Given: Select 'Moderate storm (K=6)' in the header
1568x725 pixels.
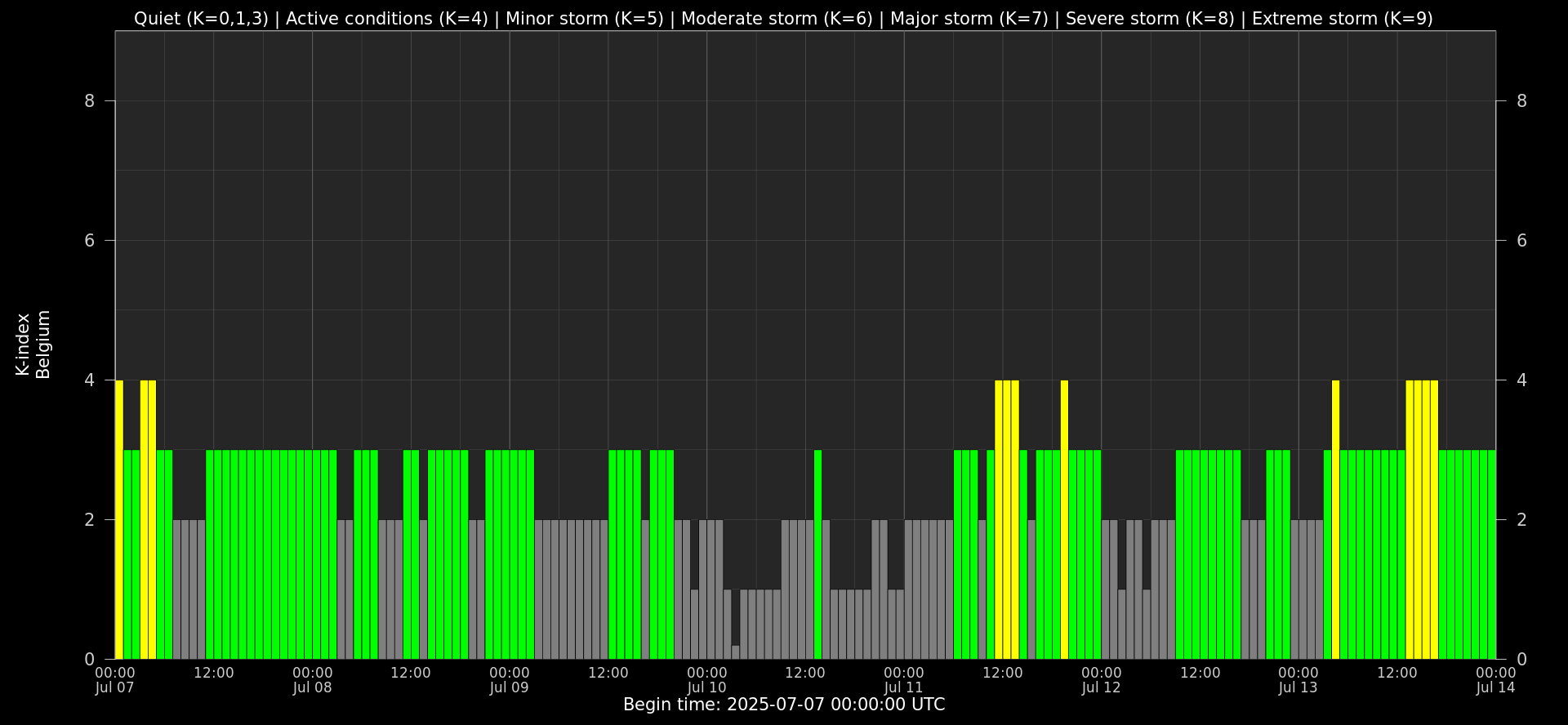Looking at the screenshot, I should coord(777,19).
